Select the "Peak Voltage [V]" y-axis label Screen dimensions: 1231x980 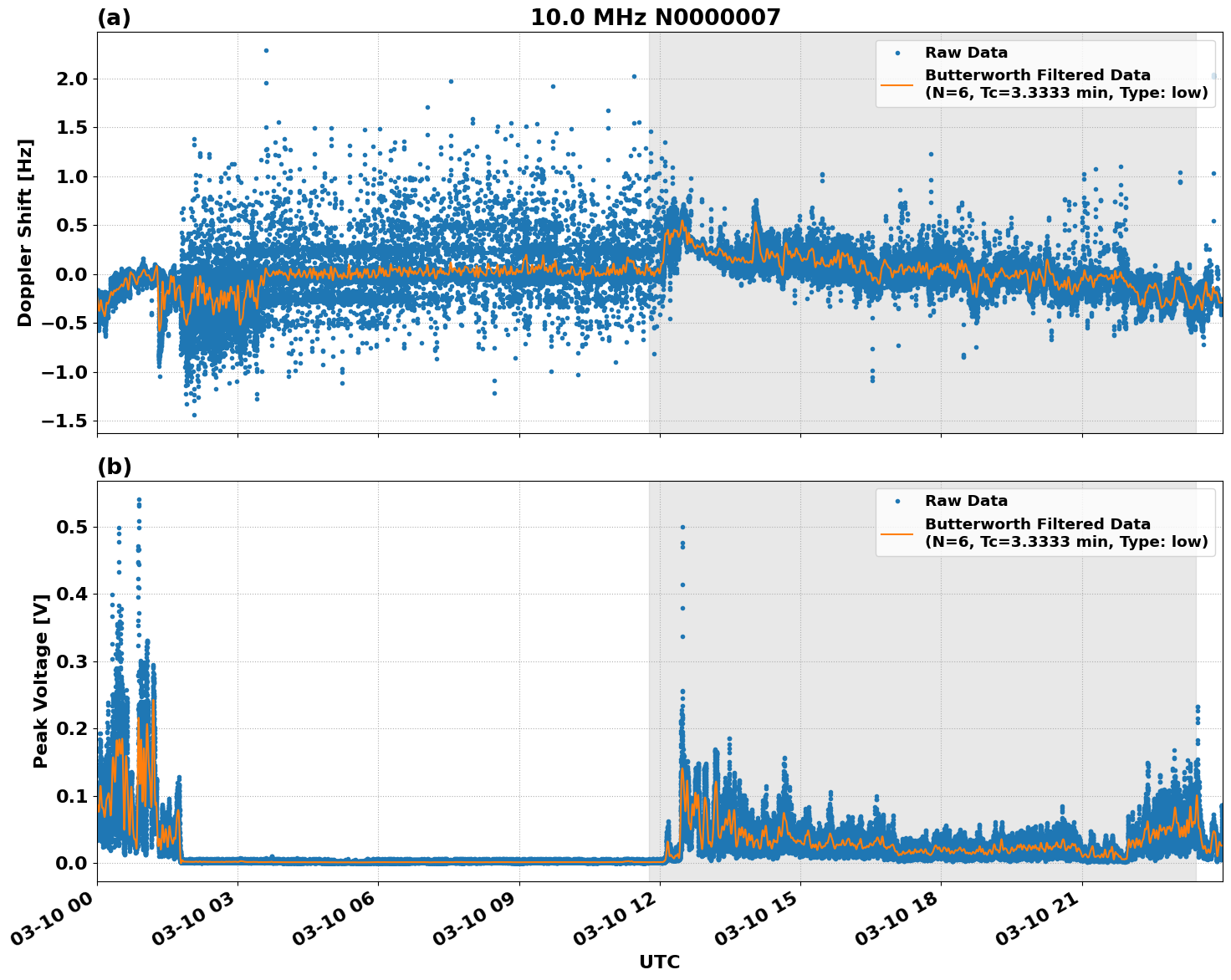click(x=40, y=681)
